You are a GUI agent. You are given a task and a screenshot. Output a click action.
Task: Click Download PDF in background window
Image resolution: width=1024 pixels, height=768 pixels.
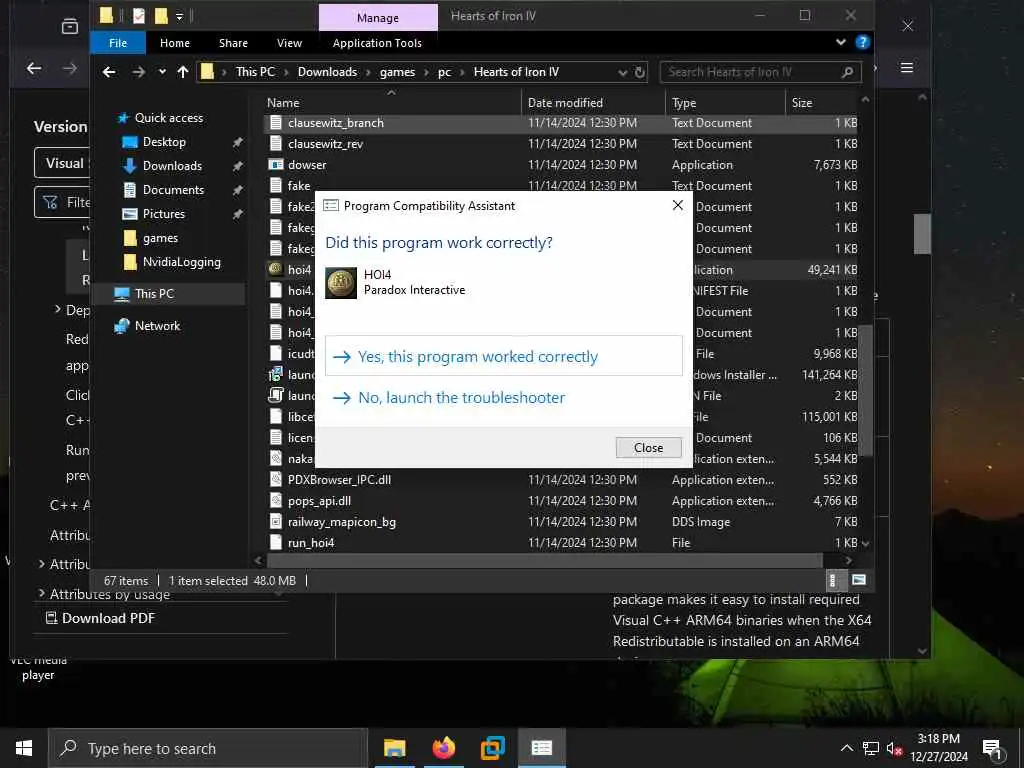(101, 618)
